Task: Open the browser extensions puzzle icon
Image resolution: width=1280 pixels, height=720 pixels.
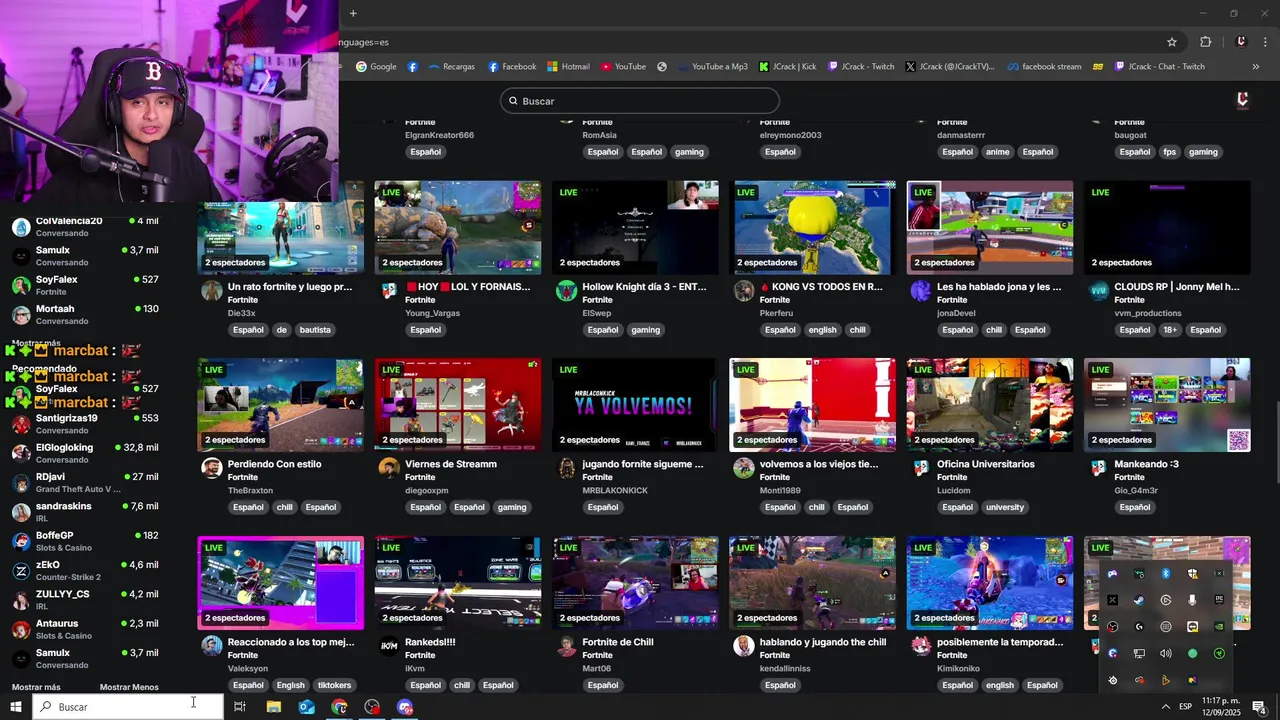Action: pos(1205,42)
